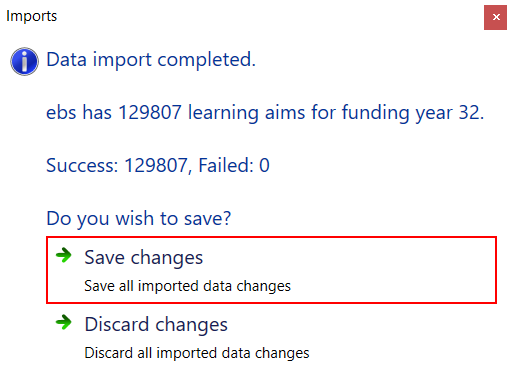Select the Save changes command link

coord(271,270)
